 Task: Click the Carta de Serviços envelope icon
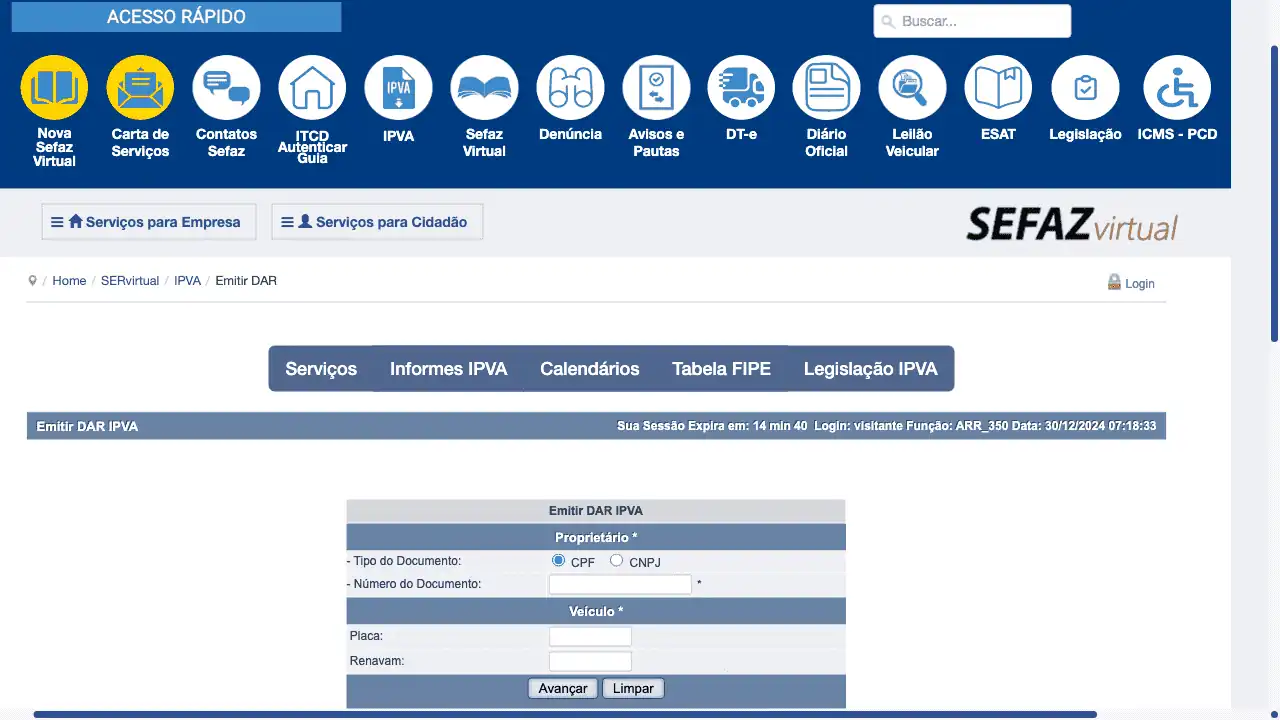[x=140, y=89]
